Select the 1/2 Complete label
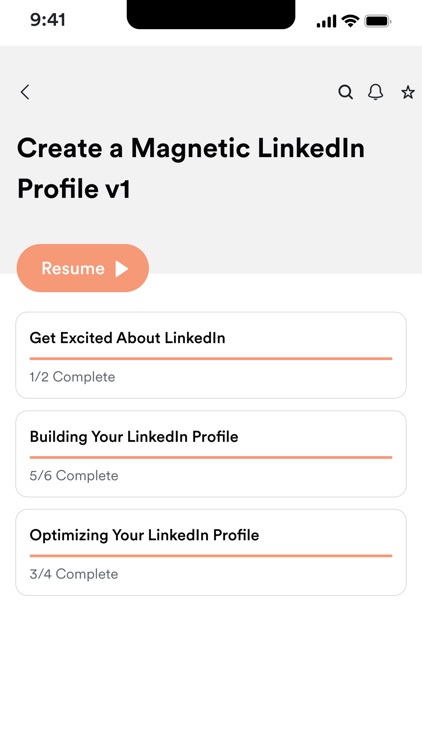 point(72,377)
